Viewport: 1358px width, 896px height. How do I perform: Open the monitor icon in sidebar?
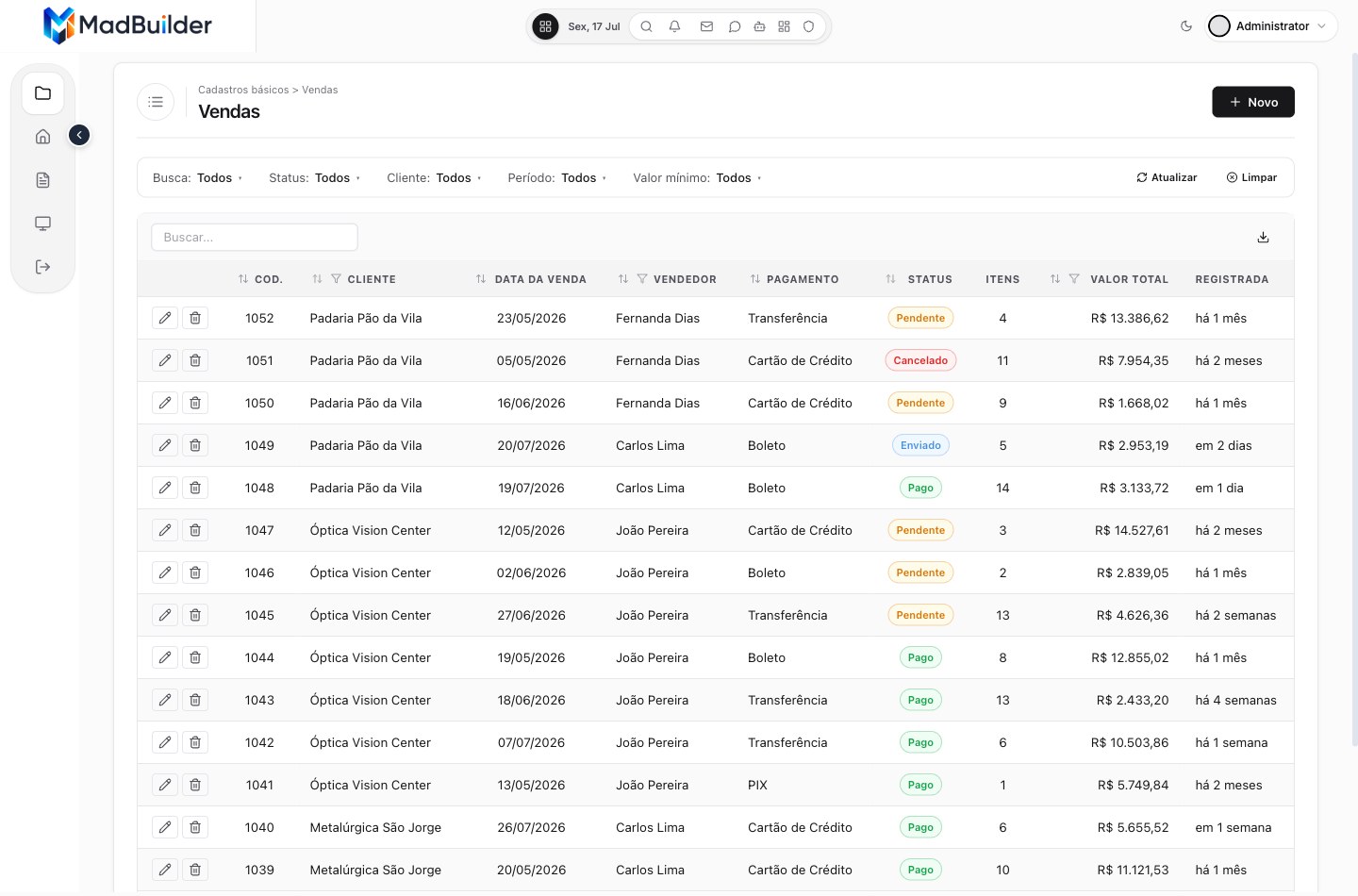point(42,224)
